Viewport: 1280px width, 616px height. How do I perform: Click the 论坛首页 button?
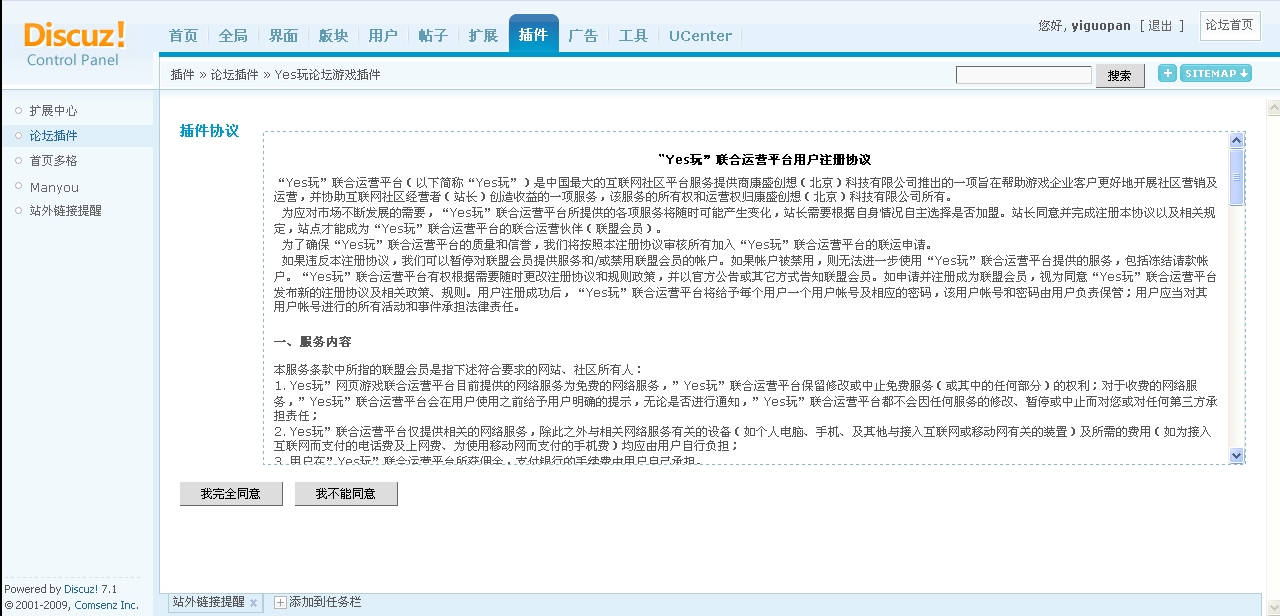pyautogui.click(x=1229, y=26)
